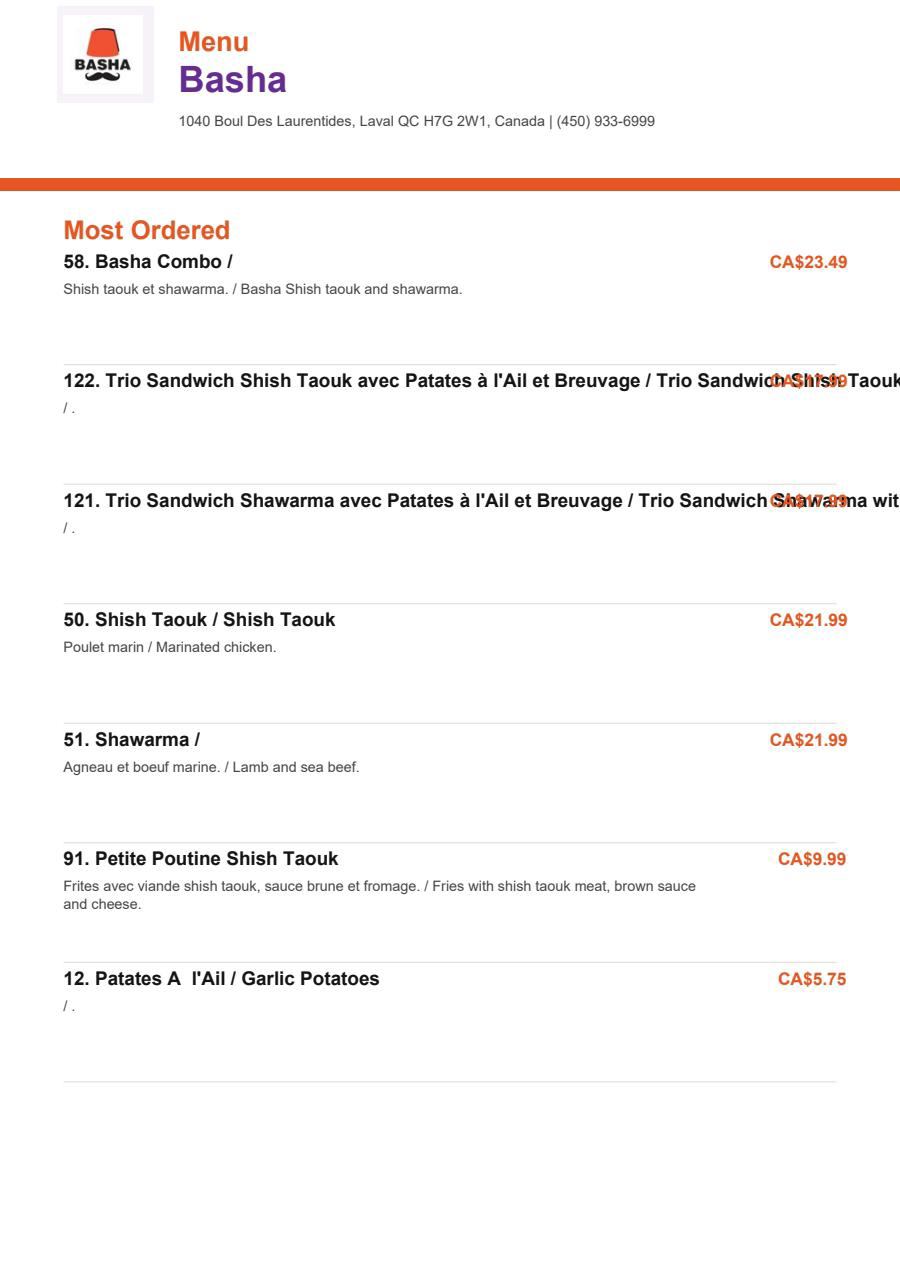Click the CA$5.75 garlic potatoes price

[812, 979]
